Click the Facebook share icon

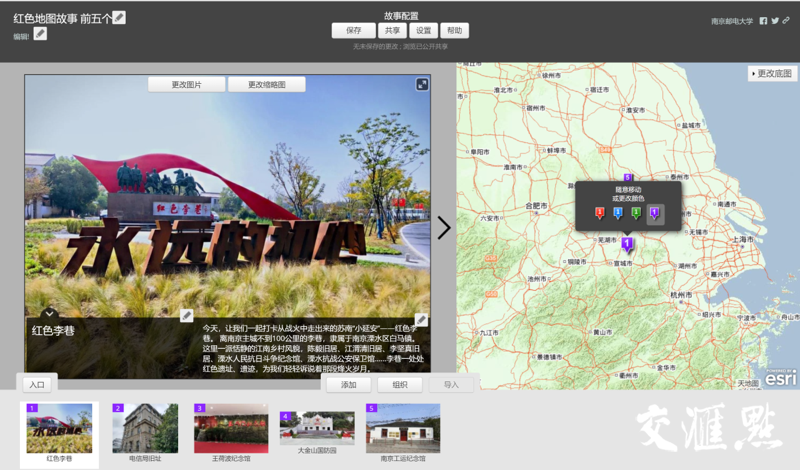click(x=764, y=20)
